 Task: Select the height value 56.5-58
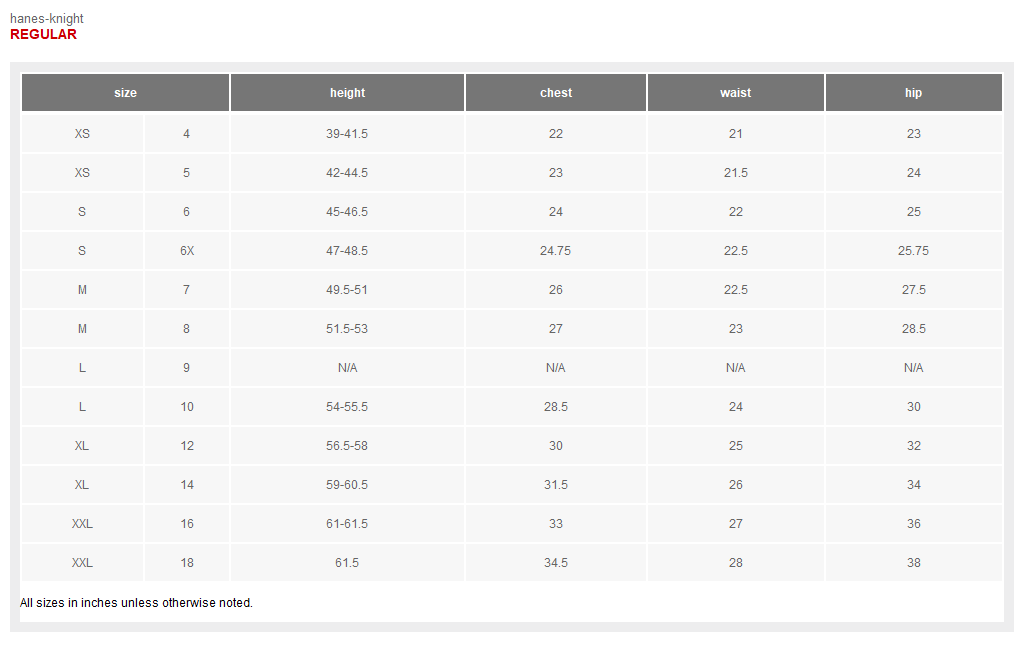click(347, 446)
